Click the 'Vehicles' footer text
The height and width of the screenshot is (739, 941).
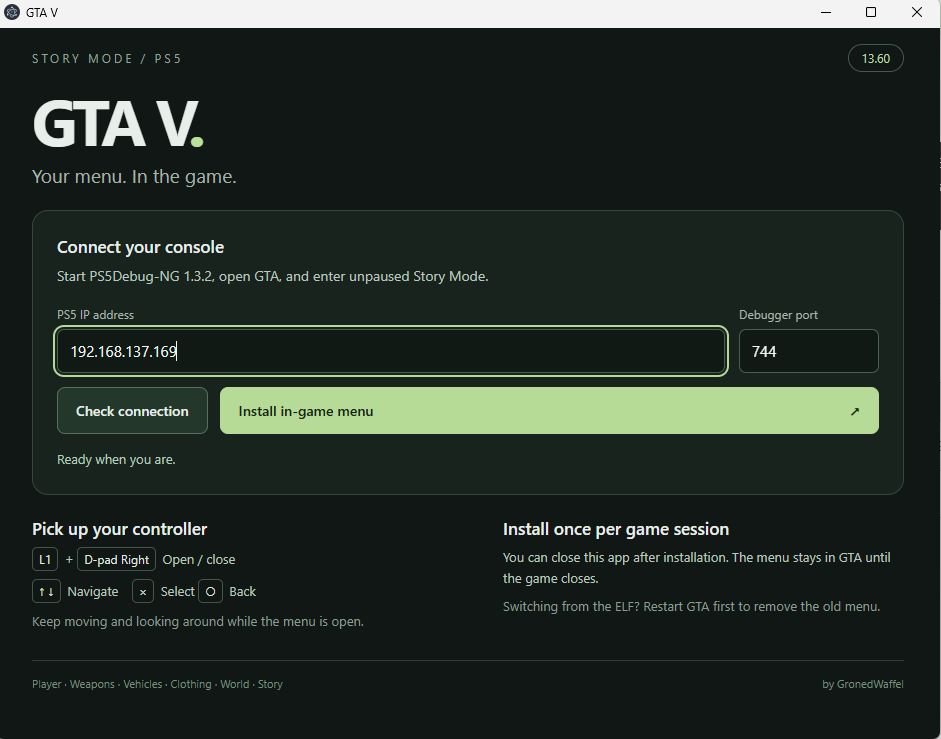click(143, 684)
